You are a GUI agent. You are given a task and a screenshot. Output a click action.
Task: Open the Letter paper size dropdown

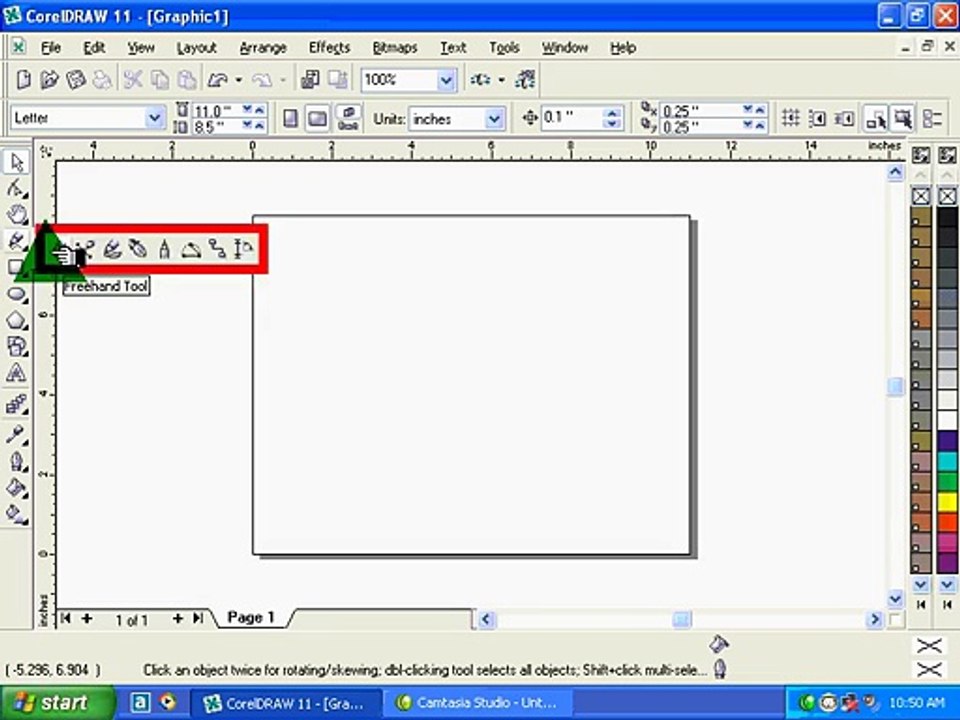(x=155, y=118)
